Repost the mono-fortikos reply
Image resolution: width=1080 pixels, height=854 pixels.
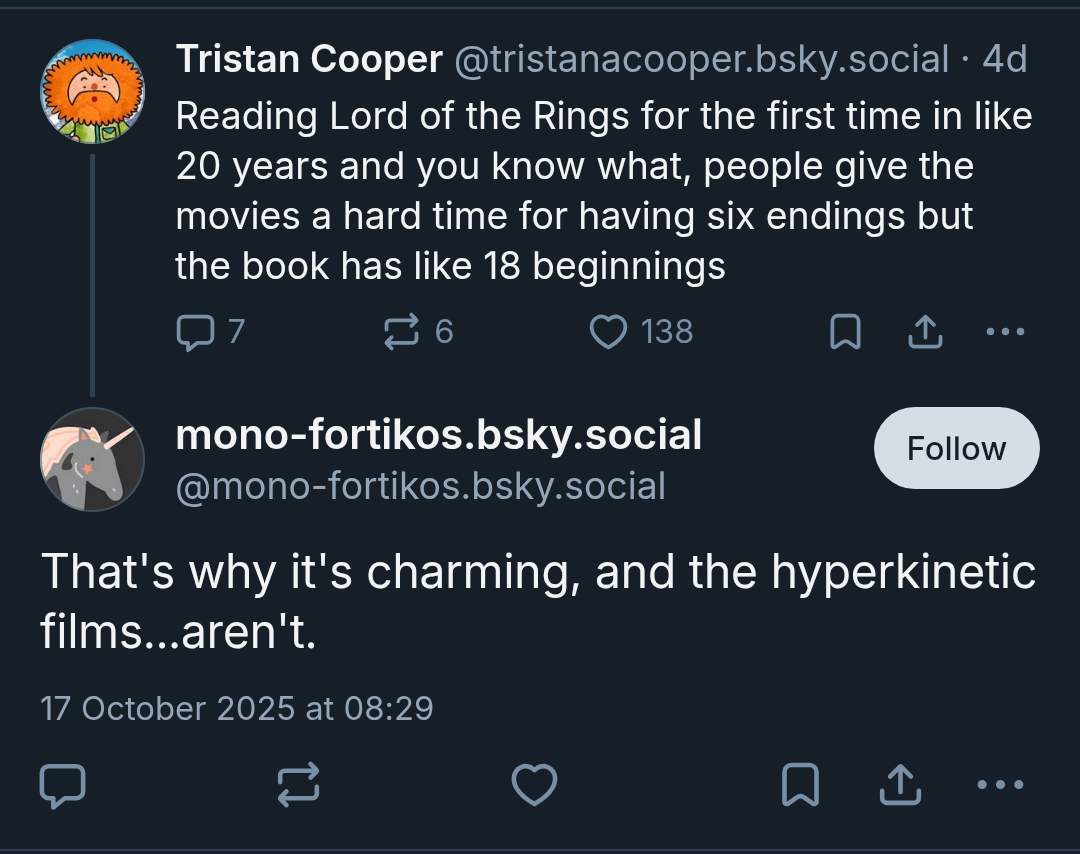(298, 784)
